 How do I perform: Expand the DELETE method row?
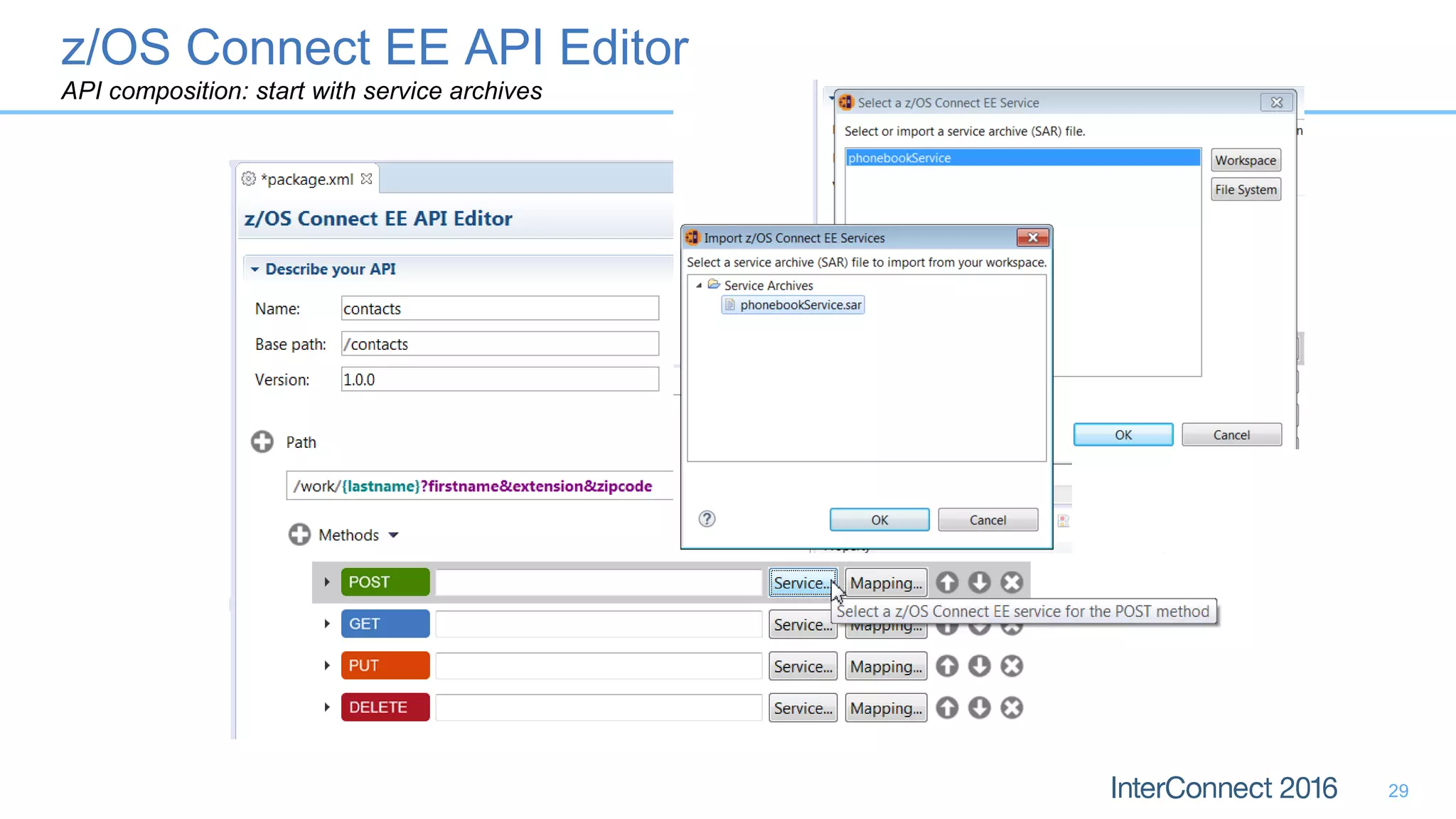coord(327,708)
